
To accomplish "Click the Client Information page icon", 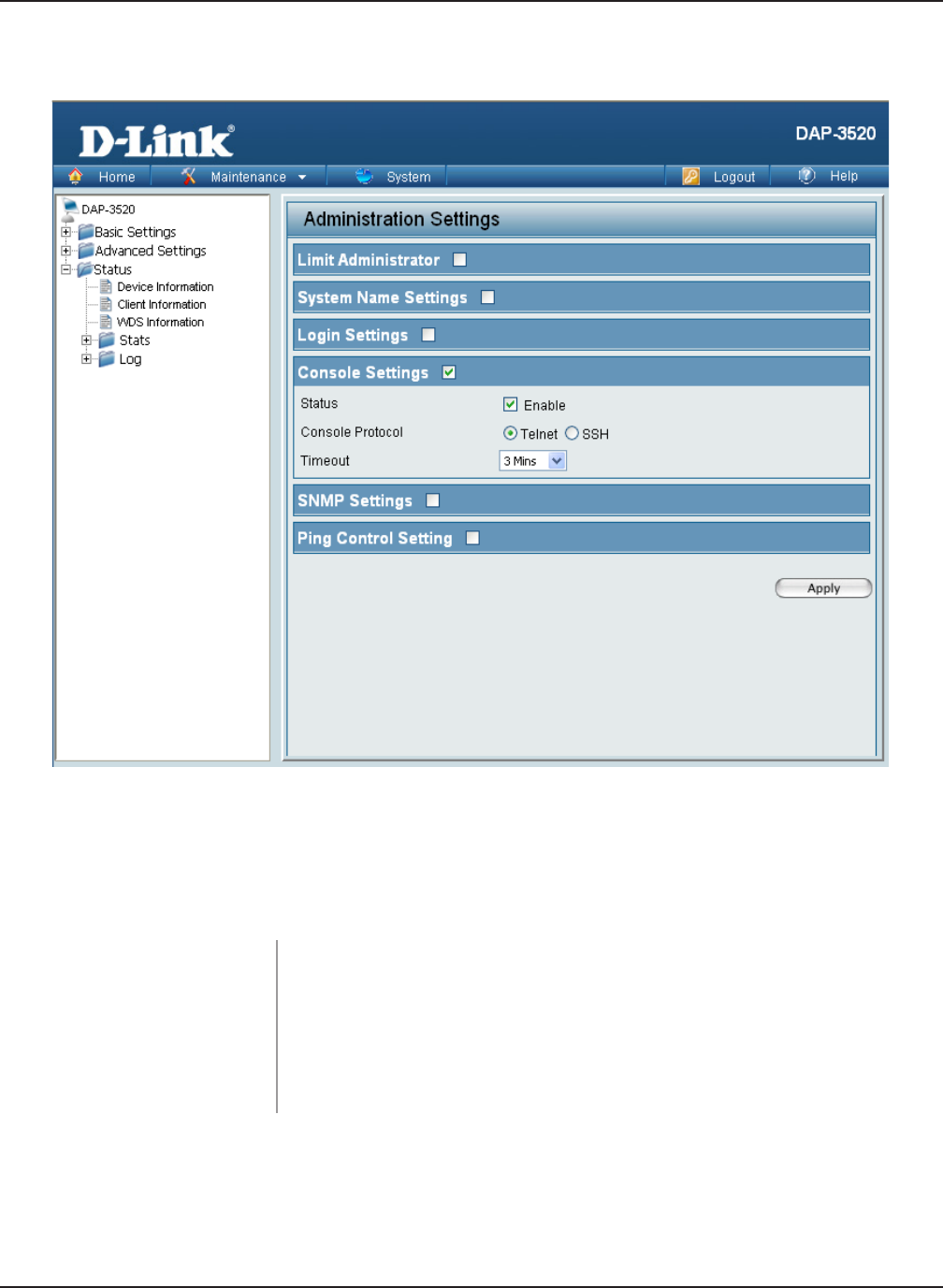I will pyautogui.click(x=106, y=304).
